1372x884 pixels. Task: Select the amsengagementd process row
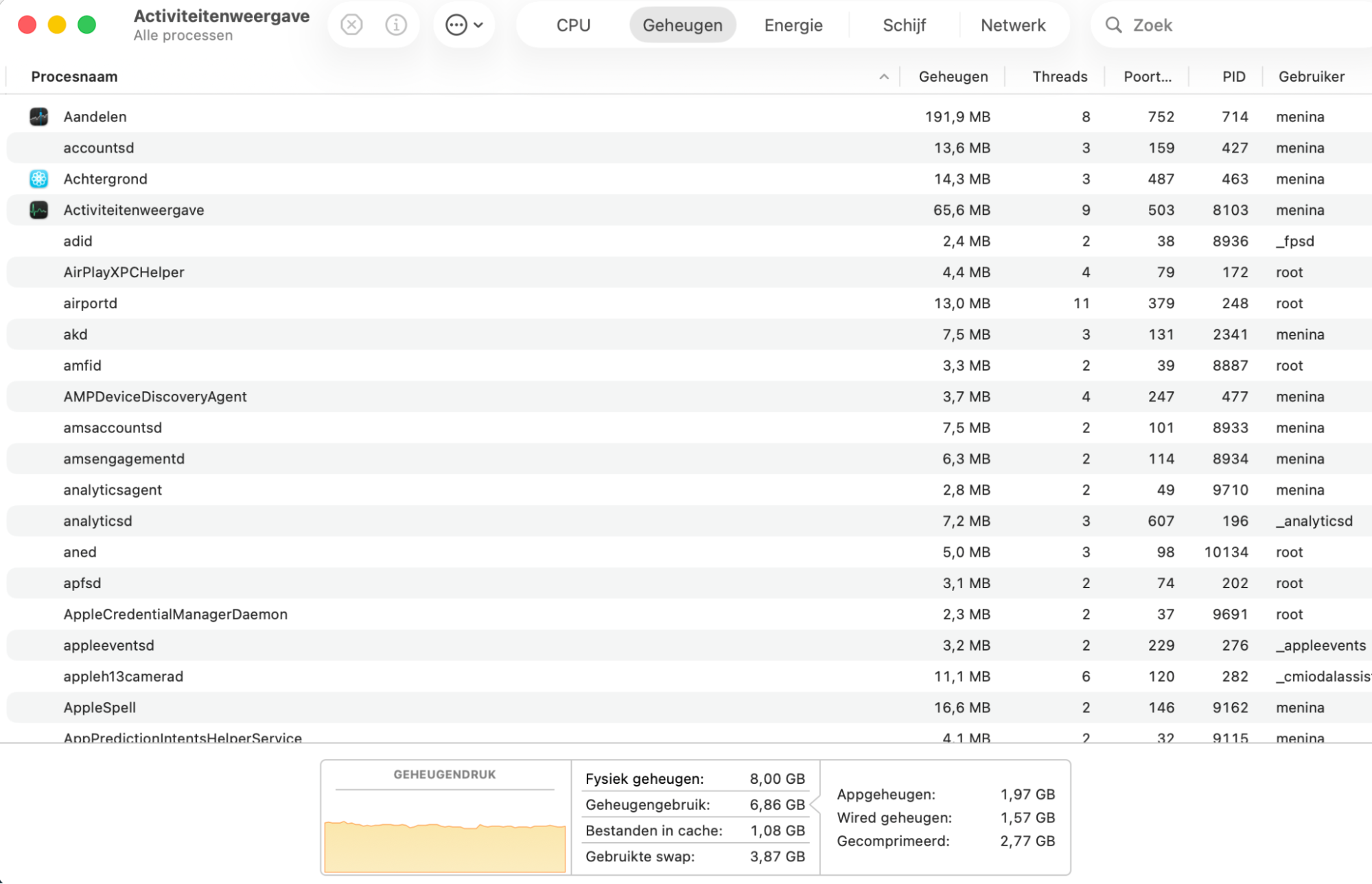pyautogui.click(x=689, y=459)
